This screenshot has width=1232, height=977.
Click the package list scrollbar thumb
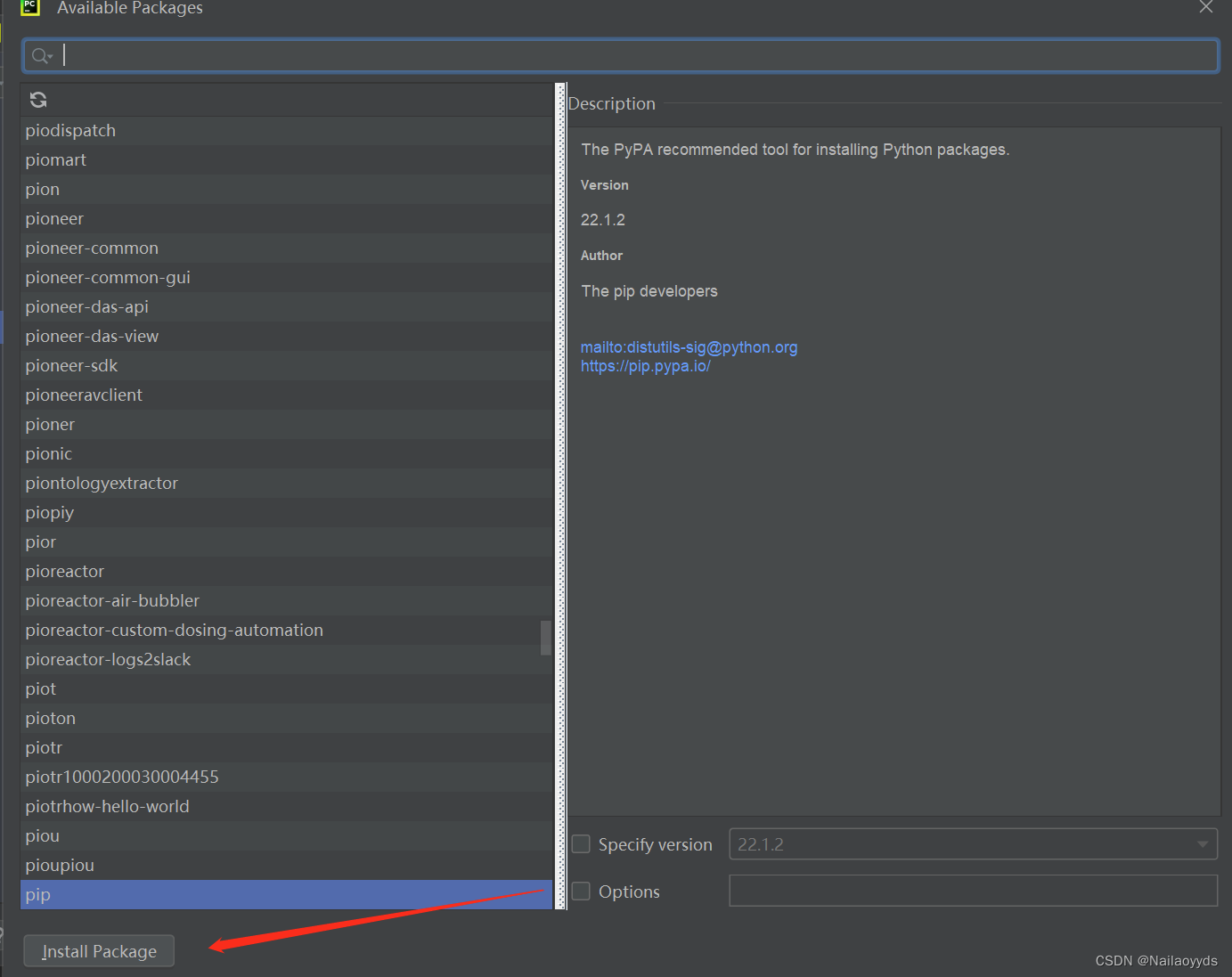coord(546,638)
